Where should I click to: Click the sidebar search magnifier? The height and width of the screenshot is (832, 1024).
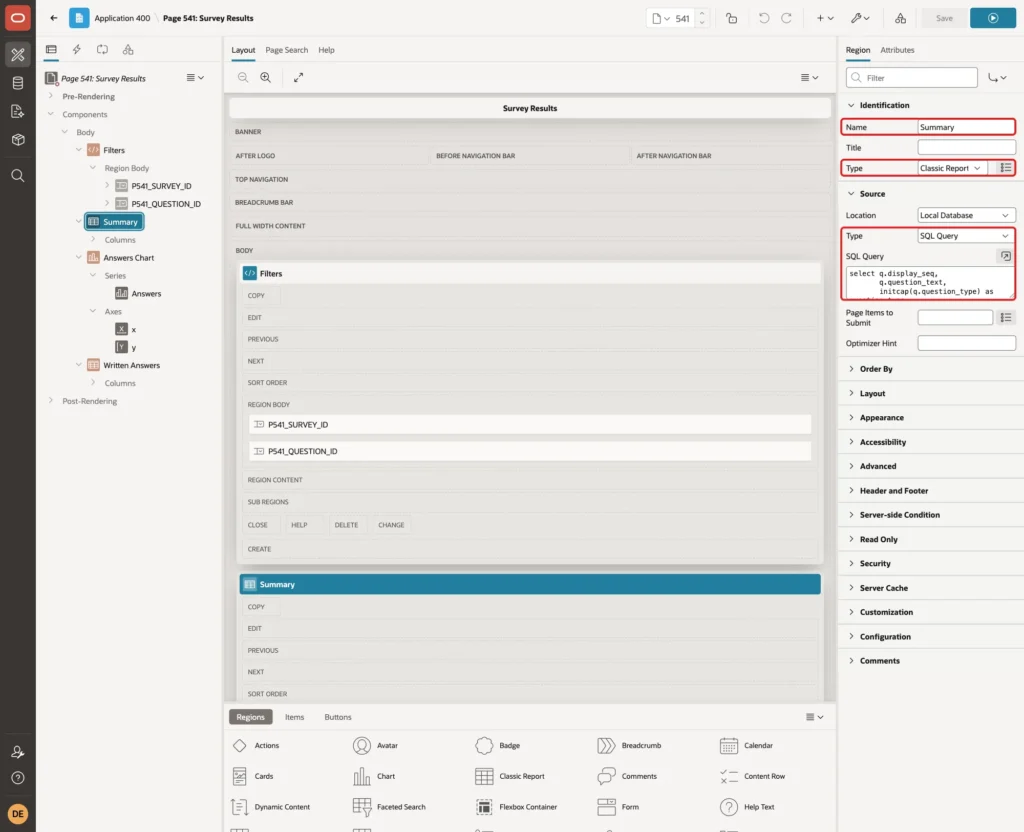18,176
